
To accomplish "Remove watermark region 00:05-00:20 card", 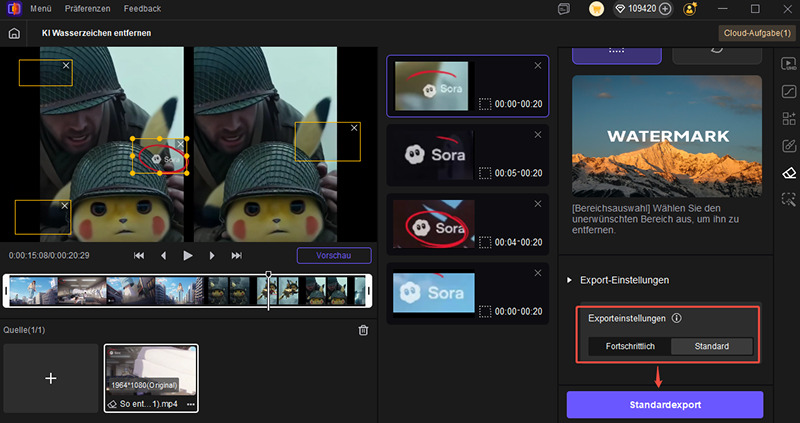I will coord(538,135).
